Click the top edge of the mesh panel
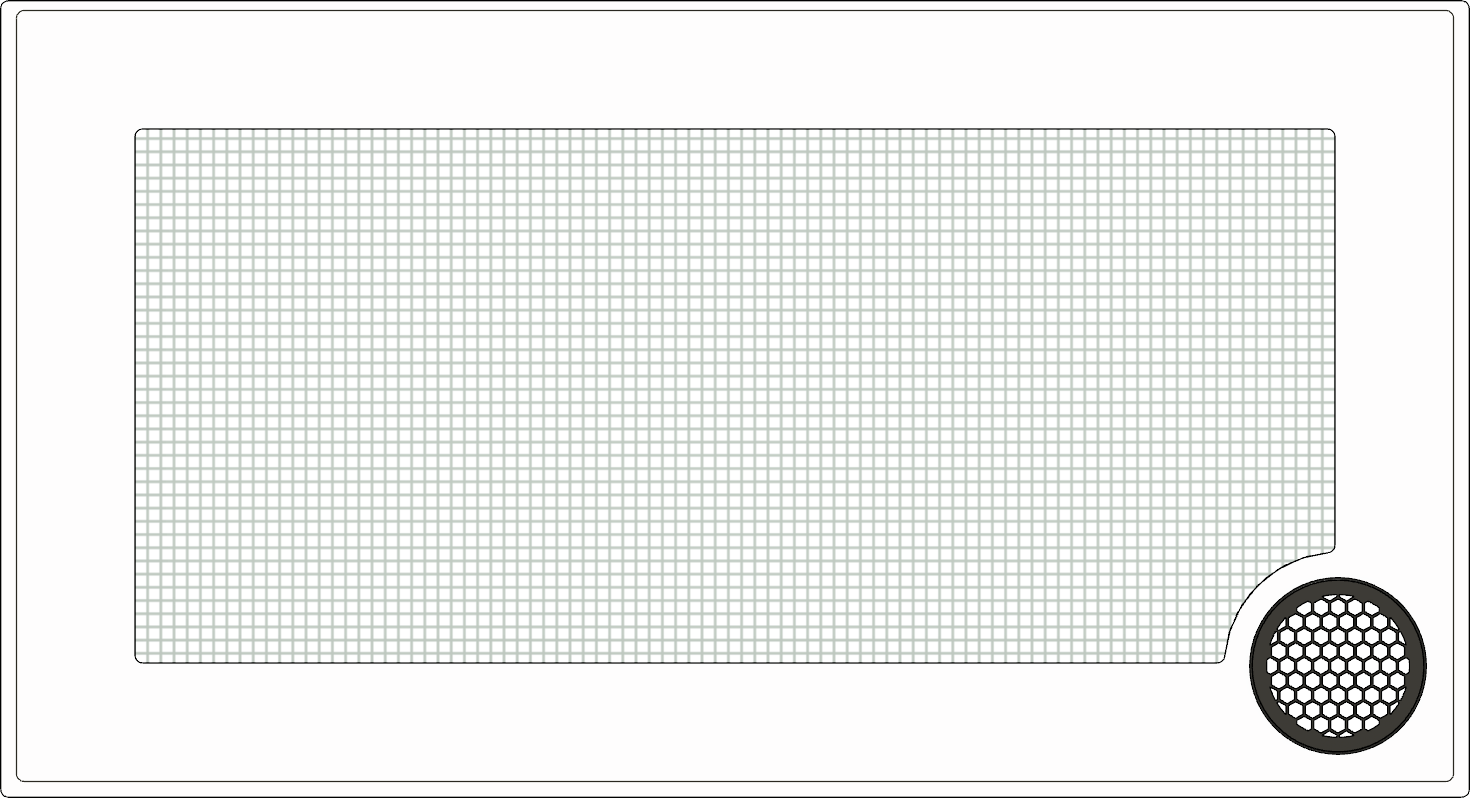Image resolution: width=1470 pixels, height=798 pixels. (x=735, y=129)
